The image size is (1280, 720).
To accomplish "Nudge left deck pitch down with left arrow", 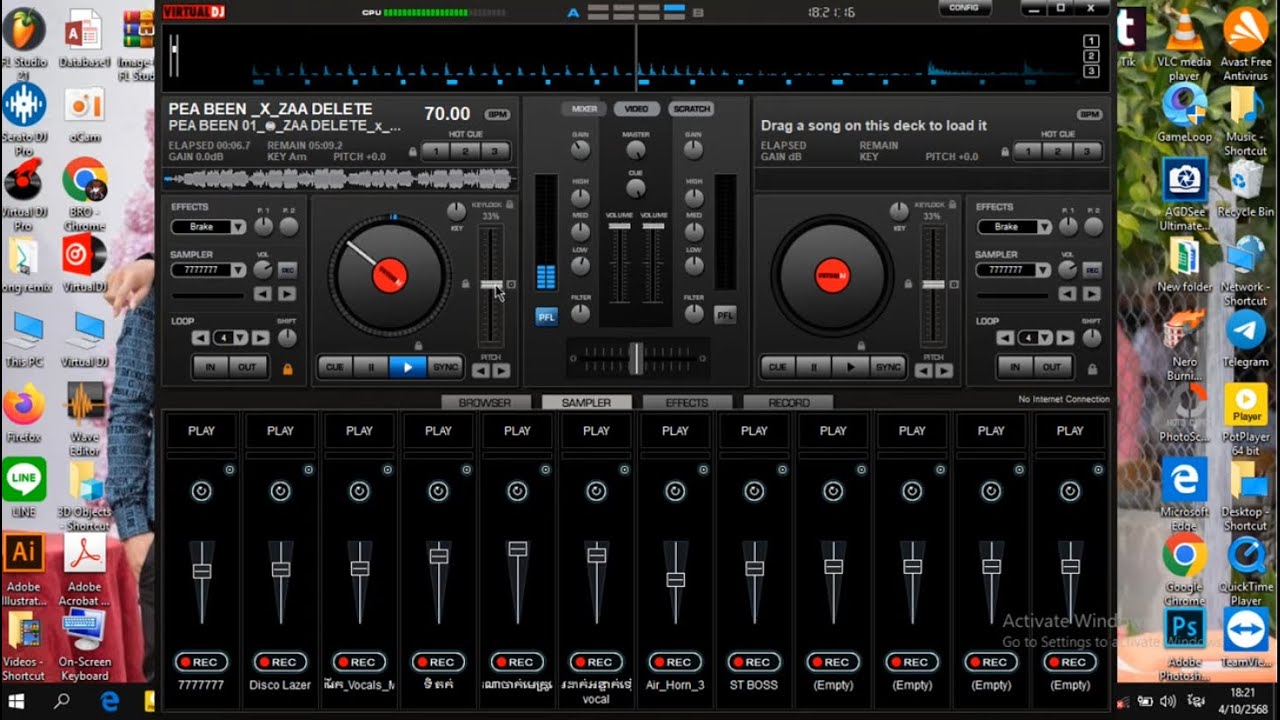I will tap(480, 371).
